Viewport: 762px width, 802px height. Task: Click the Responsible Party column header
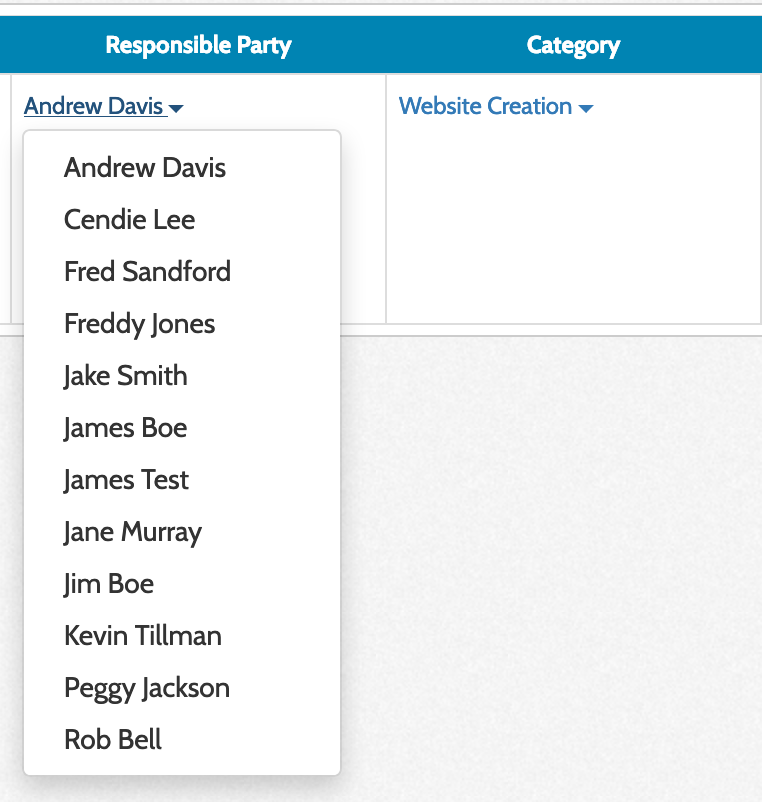point(198,45)
